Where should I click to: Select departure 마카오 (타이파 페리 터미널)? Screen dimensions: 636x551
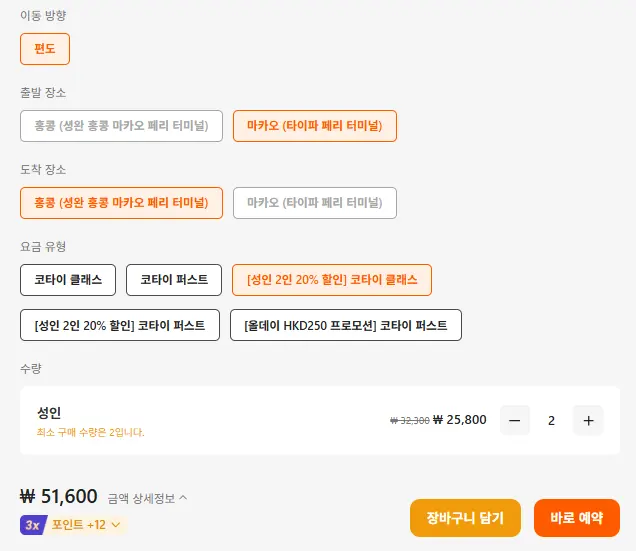315,126
